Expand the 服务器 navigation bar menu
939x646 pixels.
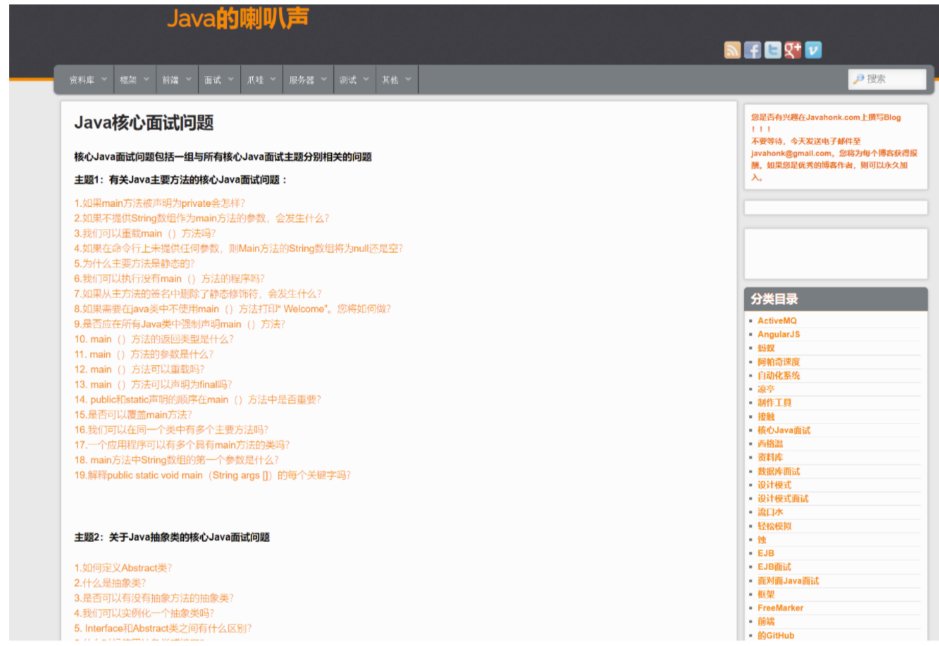(x=308, y=80)
